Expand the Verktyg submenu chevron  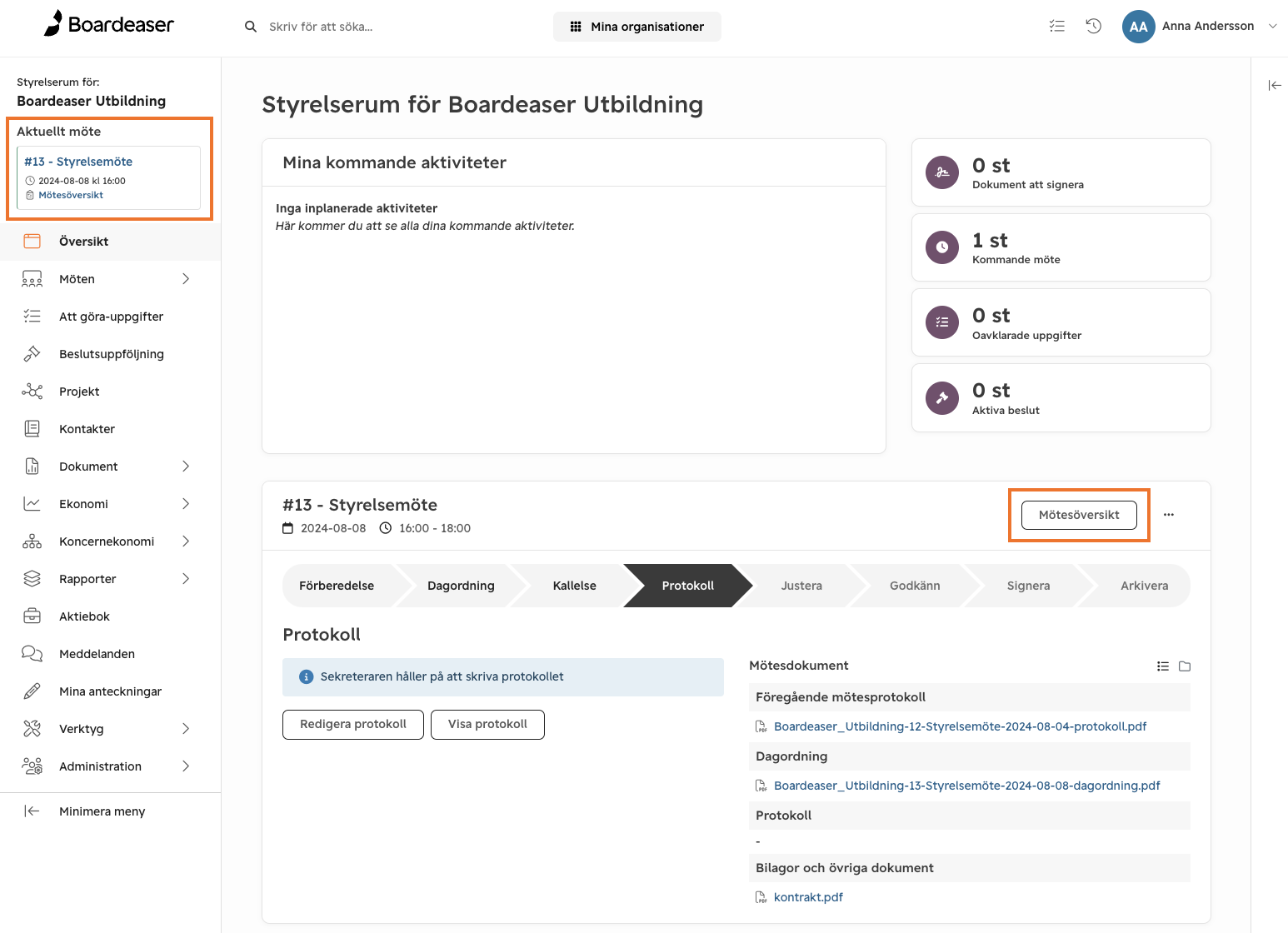point(186,729)
